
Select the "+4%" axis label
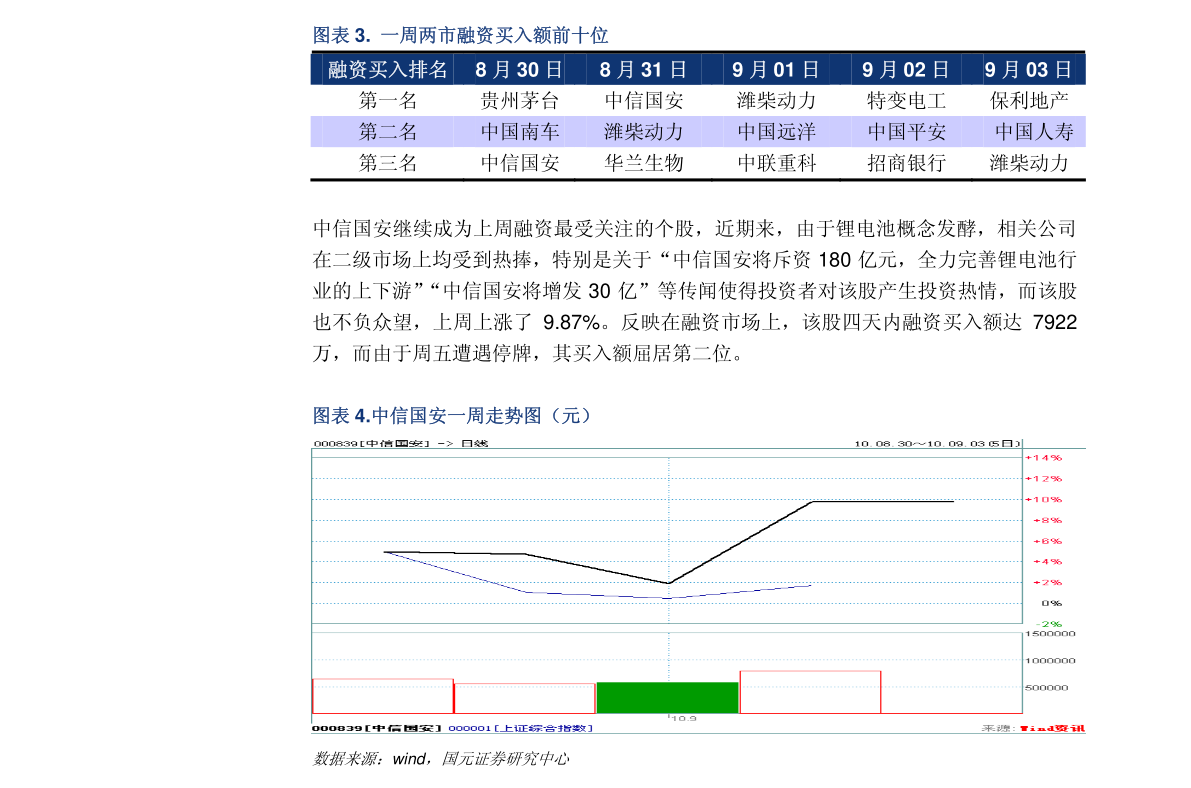click(x=1047, y=562)
